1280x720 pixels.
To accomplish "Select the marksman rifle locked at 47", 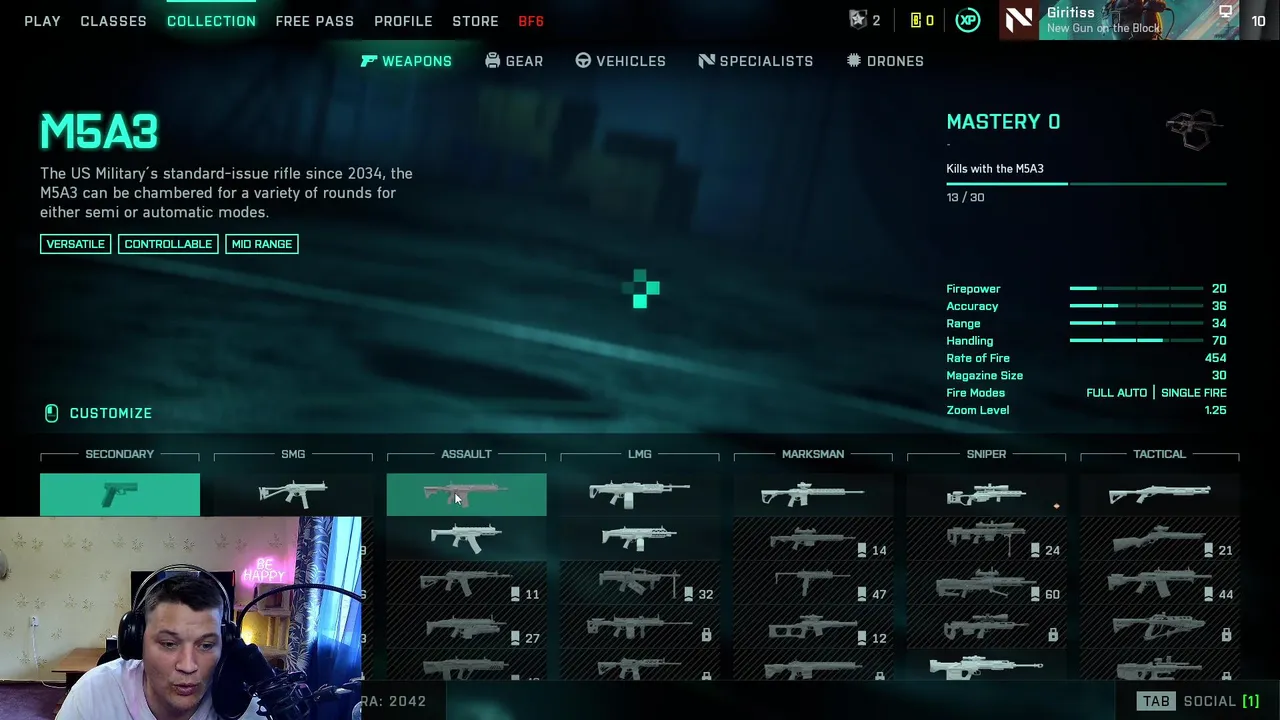I will click(813, 582).
